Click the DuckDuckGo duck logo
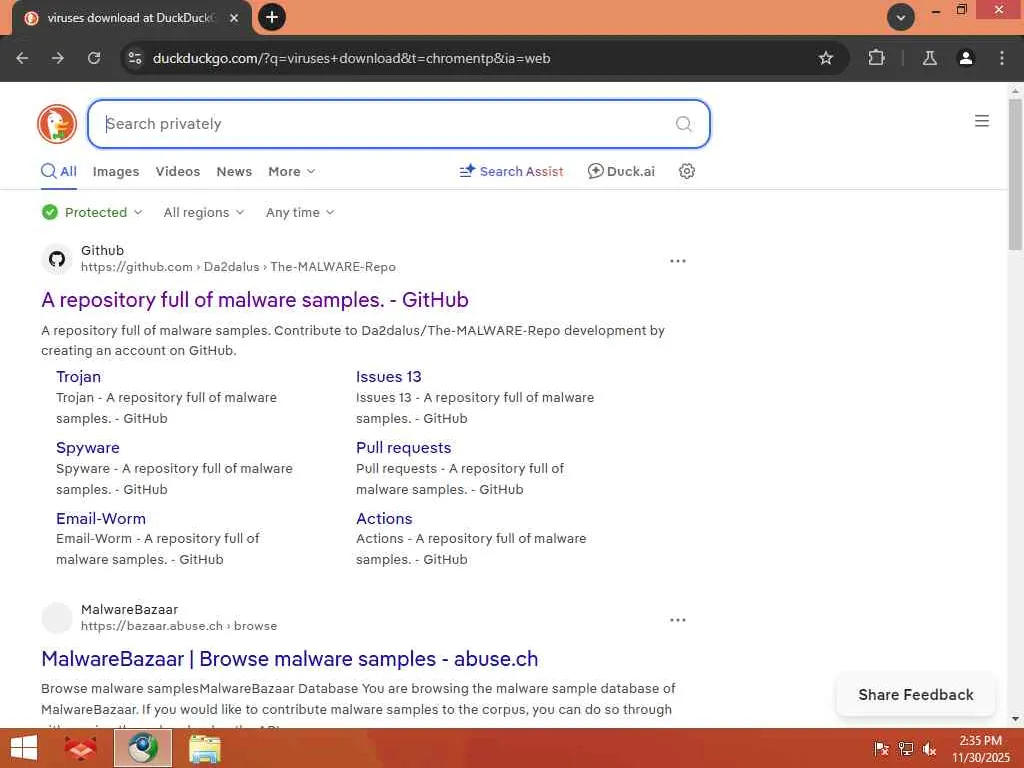 pos(57,123)
